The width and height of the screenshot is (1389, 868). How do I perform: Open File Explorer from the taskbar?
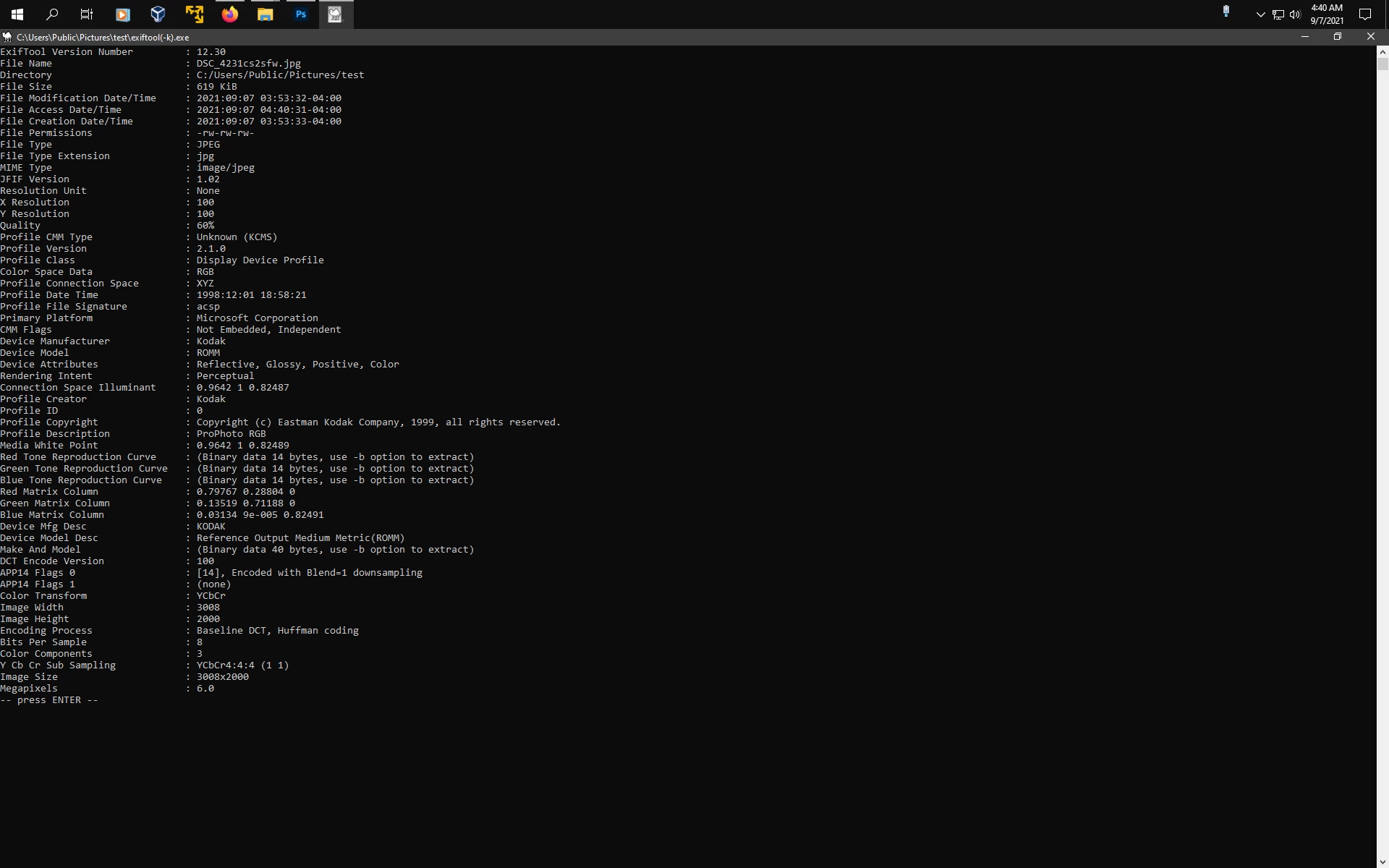click(265, 14)
